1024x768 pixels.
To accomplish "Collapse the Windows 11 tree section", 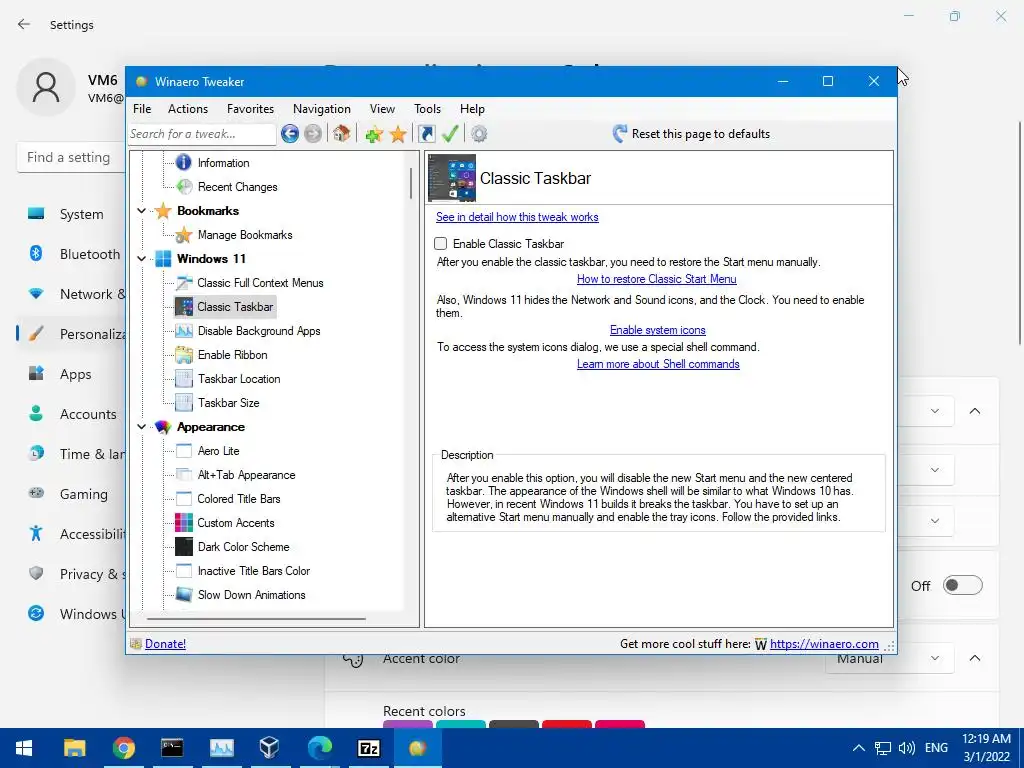I will [141, 259].
